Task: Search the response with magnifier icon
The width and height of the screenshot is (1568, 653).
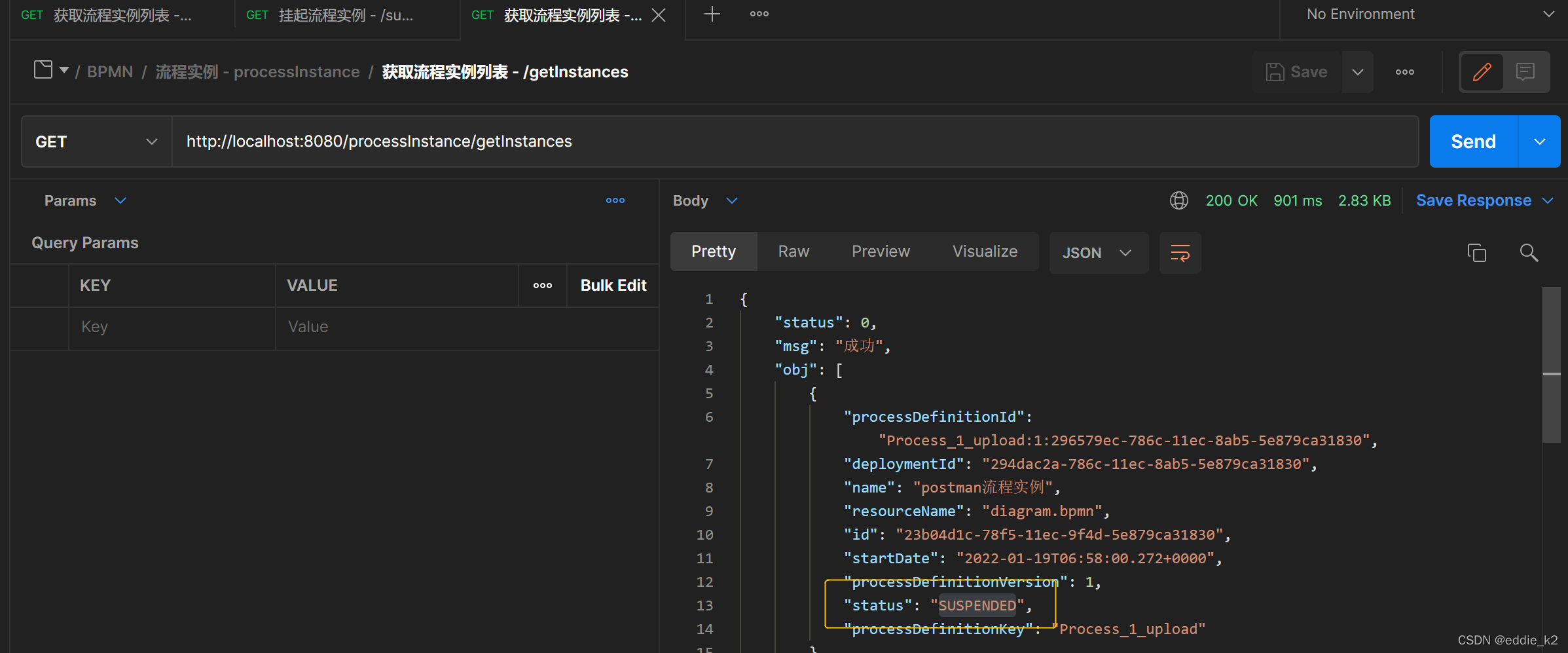Action: point(1529,253)
